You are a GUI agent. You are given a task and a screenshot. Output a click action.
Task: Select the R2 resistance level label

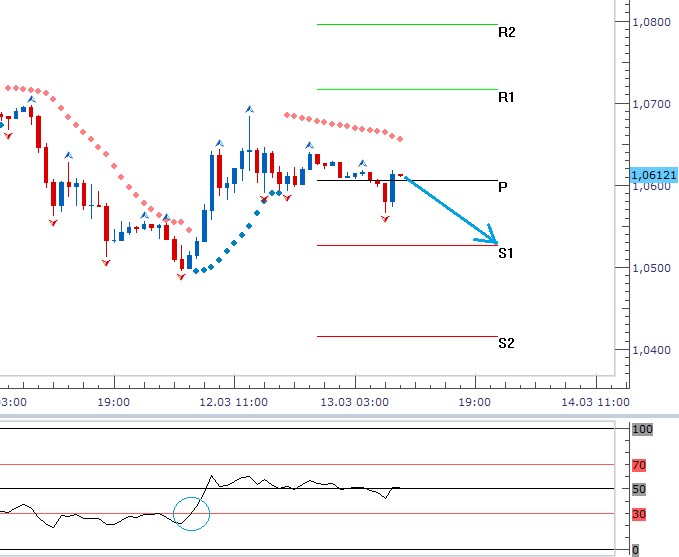click(x=506, y=33)
